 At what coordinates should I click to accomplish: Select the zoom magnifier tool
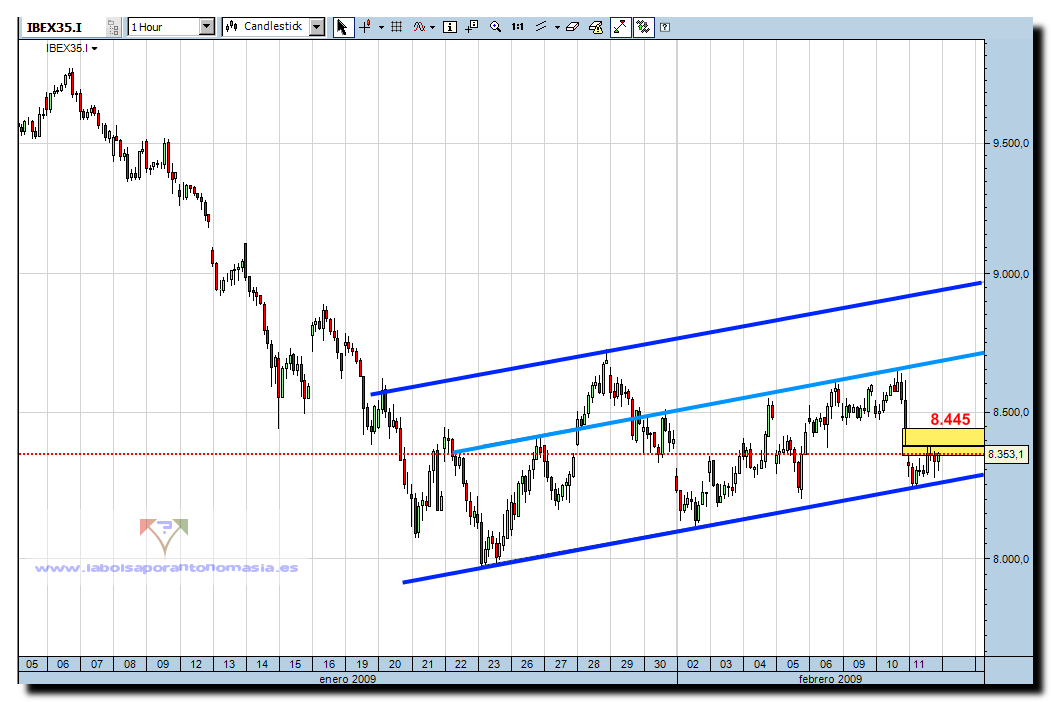click(x=495, y=27)
